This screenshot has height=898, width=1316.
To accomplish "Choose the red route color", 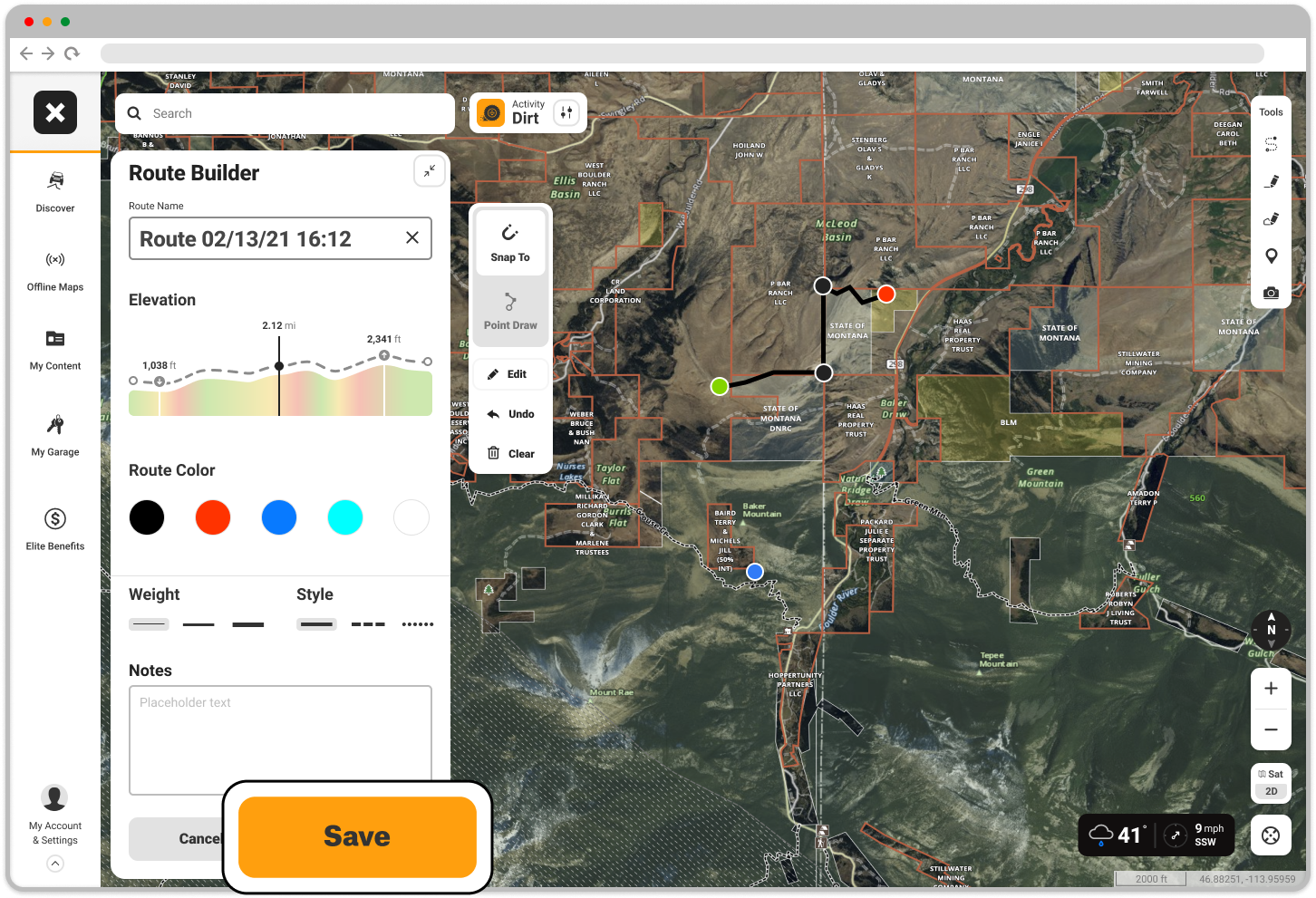I will [x=213, y=517].
